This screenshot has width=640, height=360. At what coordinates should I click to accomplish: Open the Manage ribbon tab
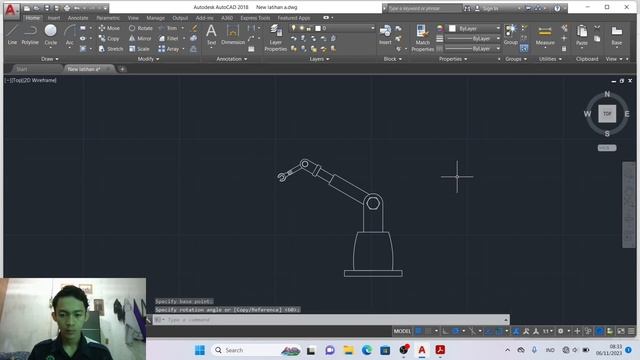pyautogui.click(x=156, y=18)
